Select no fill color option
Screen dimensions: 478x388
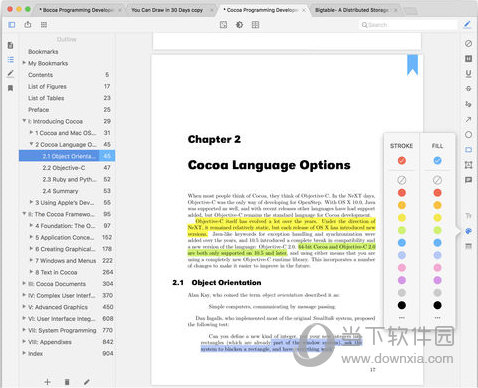pos(437,180)
